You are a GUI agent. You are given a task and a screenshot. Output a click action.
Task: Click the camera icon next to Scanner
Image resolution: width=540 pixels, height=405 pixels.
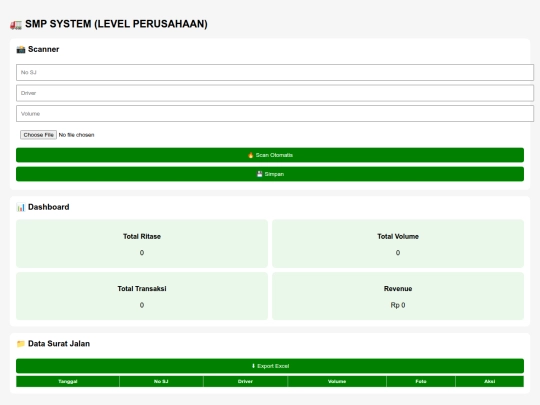(x=21, y=50)
